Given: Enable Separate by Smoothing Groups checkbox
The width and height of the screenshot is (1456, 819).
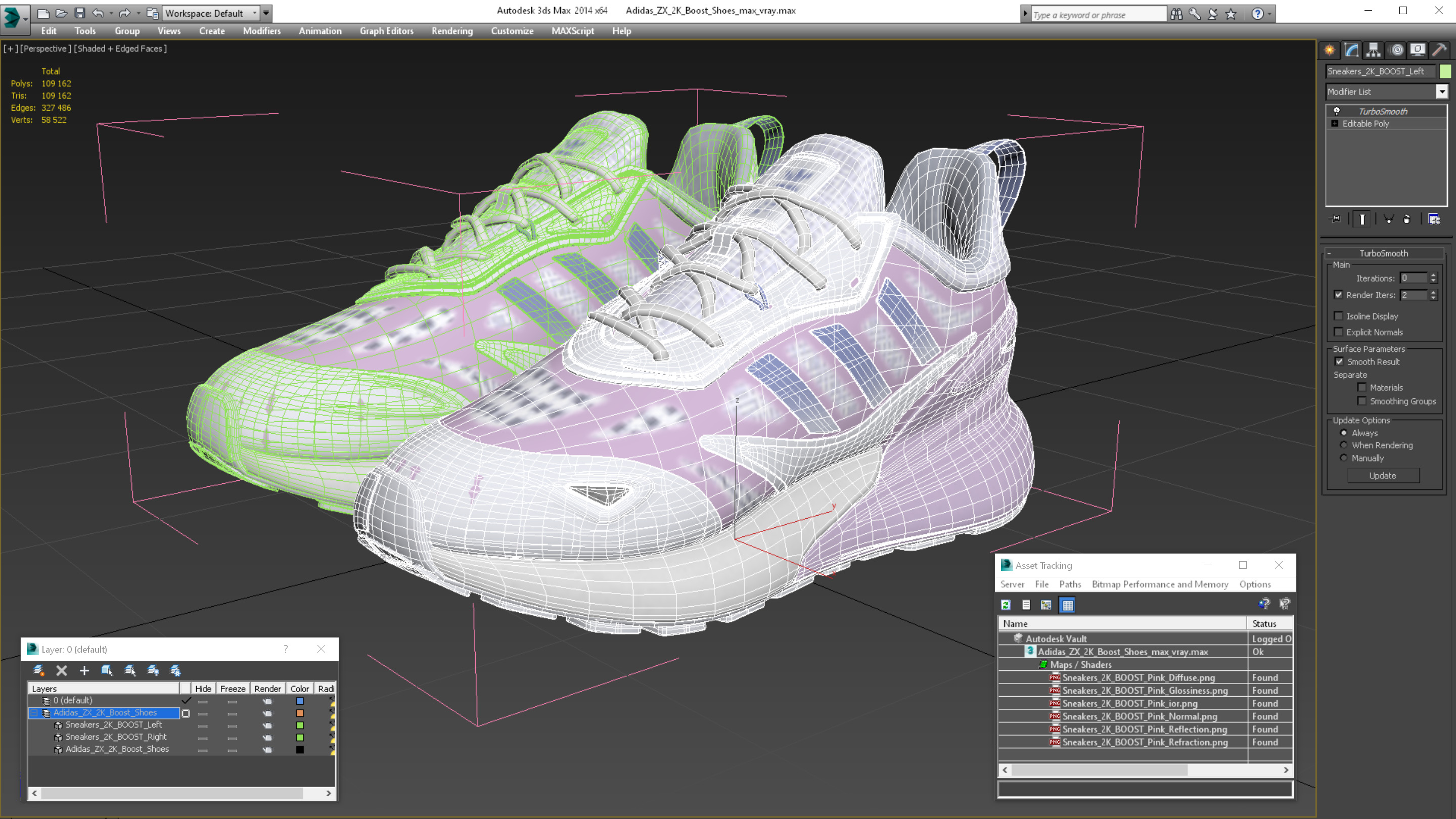Looking at the screenshot, I should 1361,401.
